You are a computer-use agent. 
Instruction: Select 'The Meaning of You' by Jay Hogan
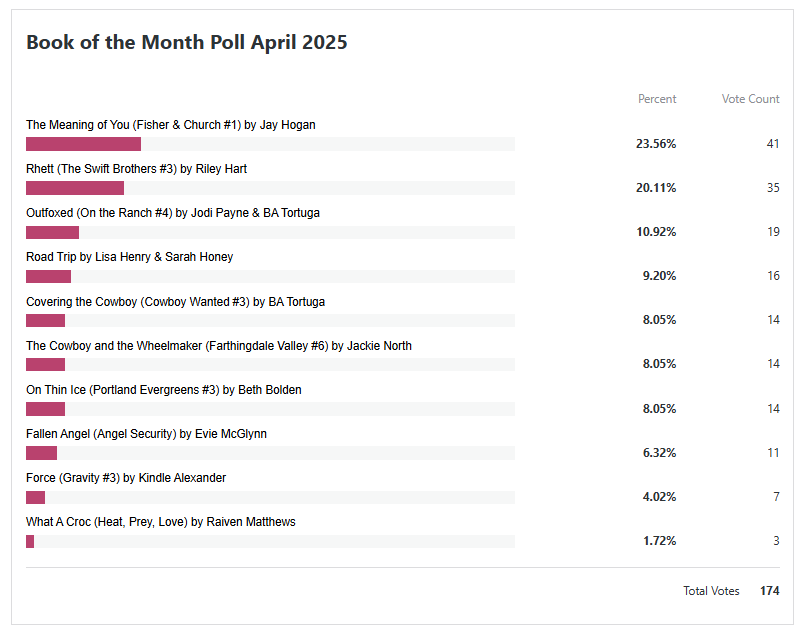pyautogui.click(x=171, y=125)
